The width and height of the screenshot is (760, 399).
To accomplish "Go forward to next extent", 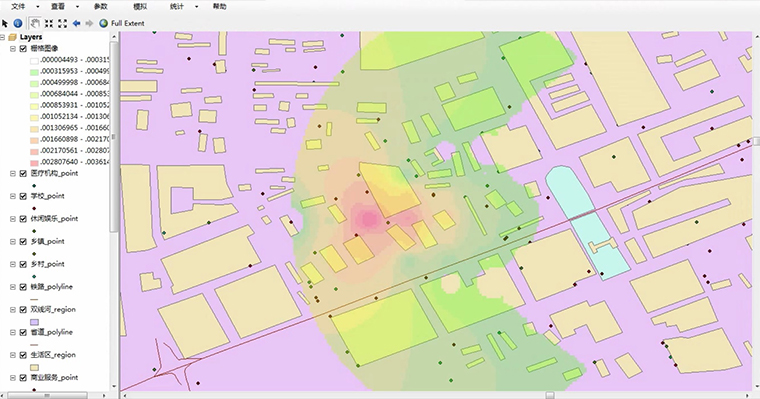I will point(89,23).
